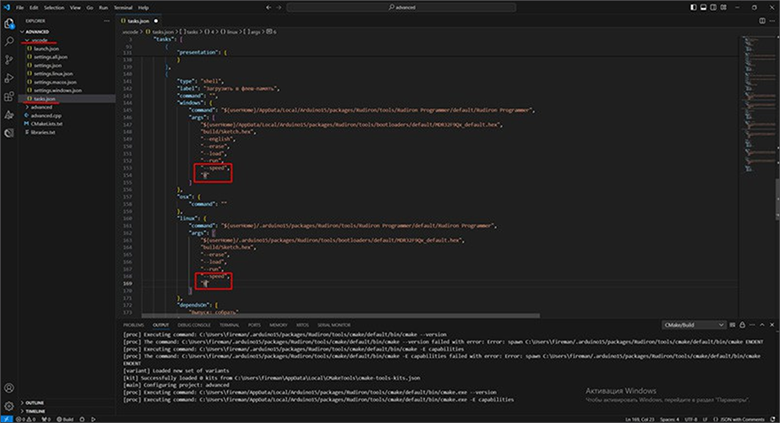Screen dimensions: 780x423
Task: Open the Accounts menu icon
Action: coord(9,388)
